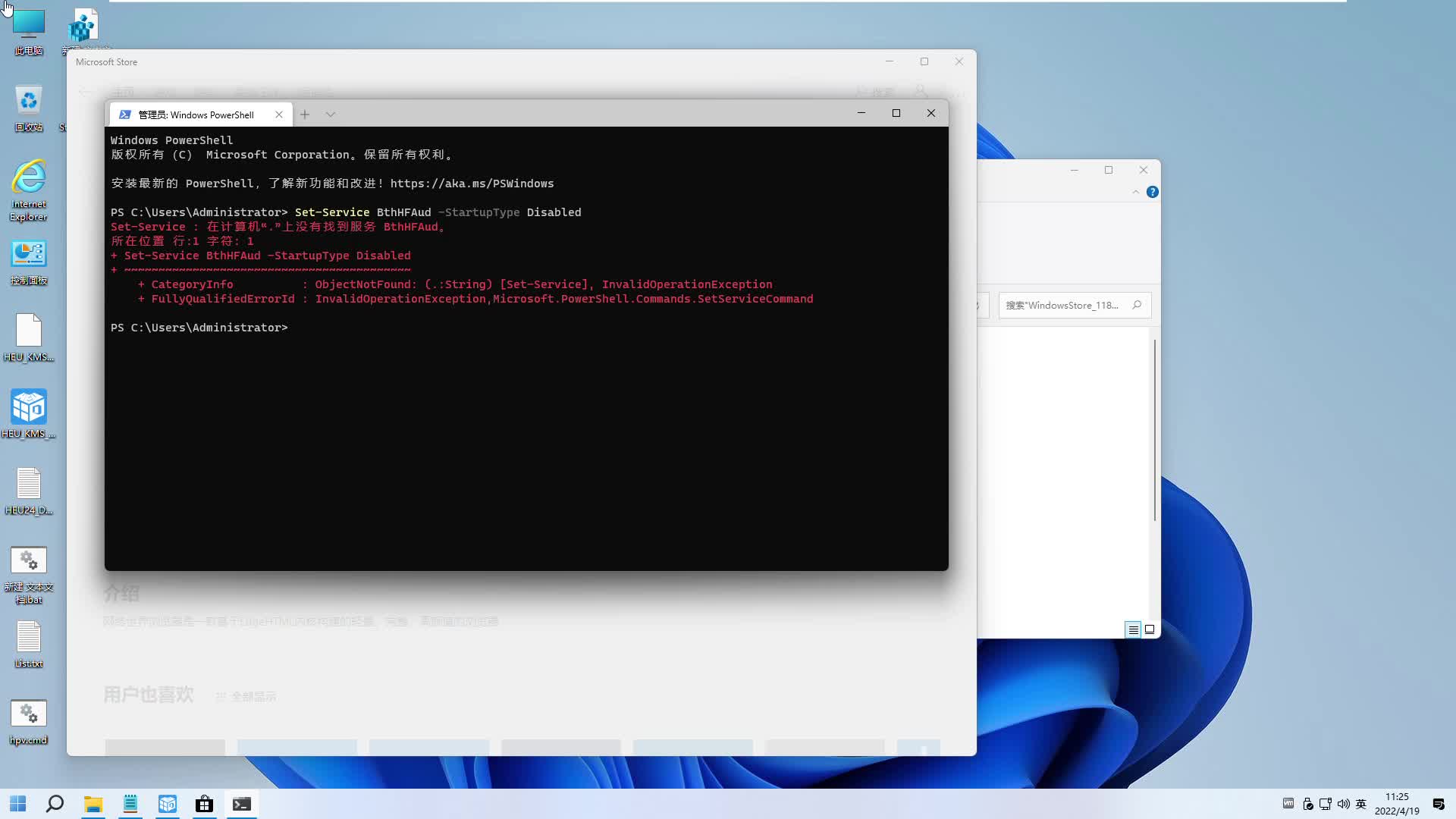
Task: Open the terminal profile dropdown arrow
Action: click(331, 115)
